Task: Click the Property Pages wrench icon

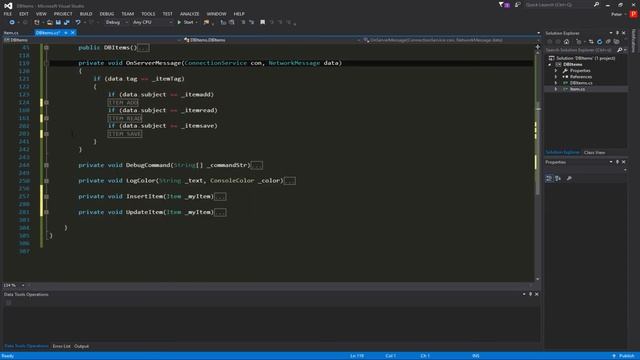Action: coord(569,178)
